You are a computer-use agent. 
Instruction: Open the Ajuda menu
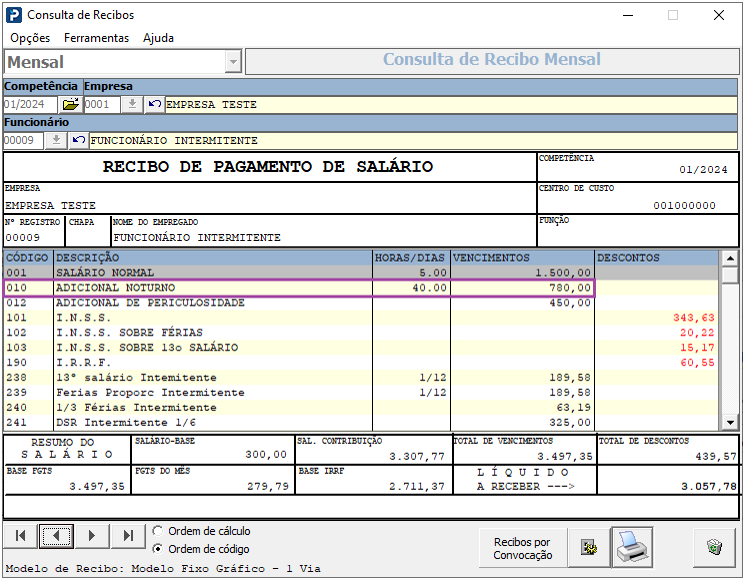coord(158,38)
